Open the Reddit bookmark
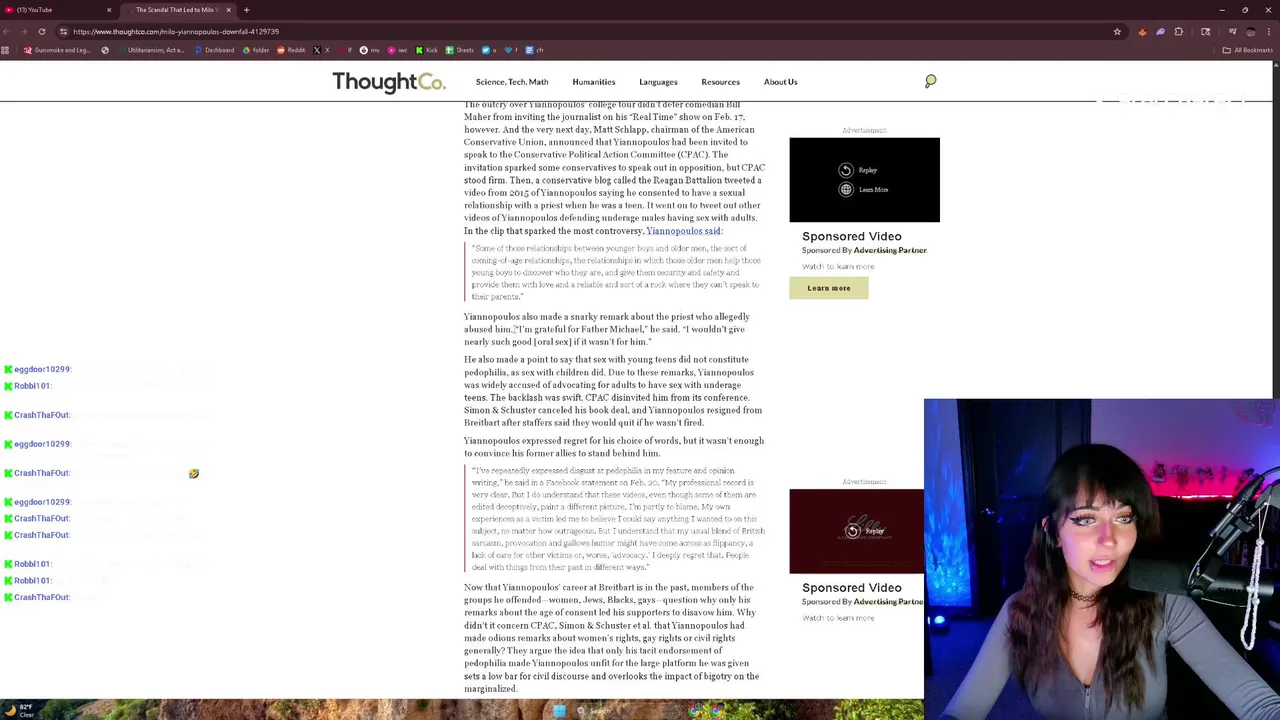 click(x=291, y=50)
